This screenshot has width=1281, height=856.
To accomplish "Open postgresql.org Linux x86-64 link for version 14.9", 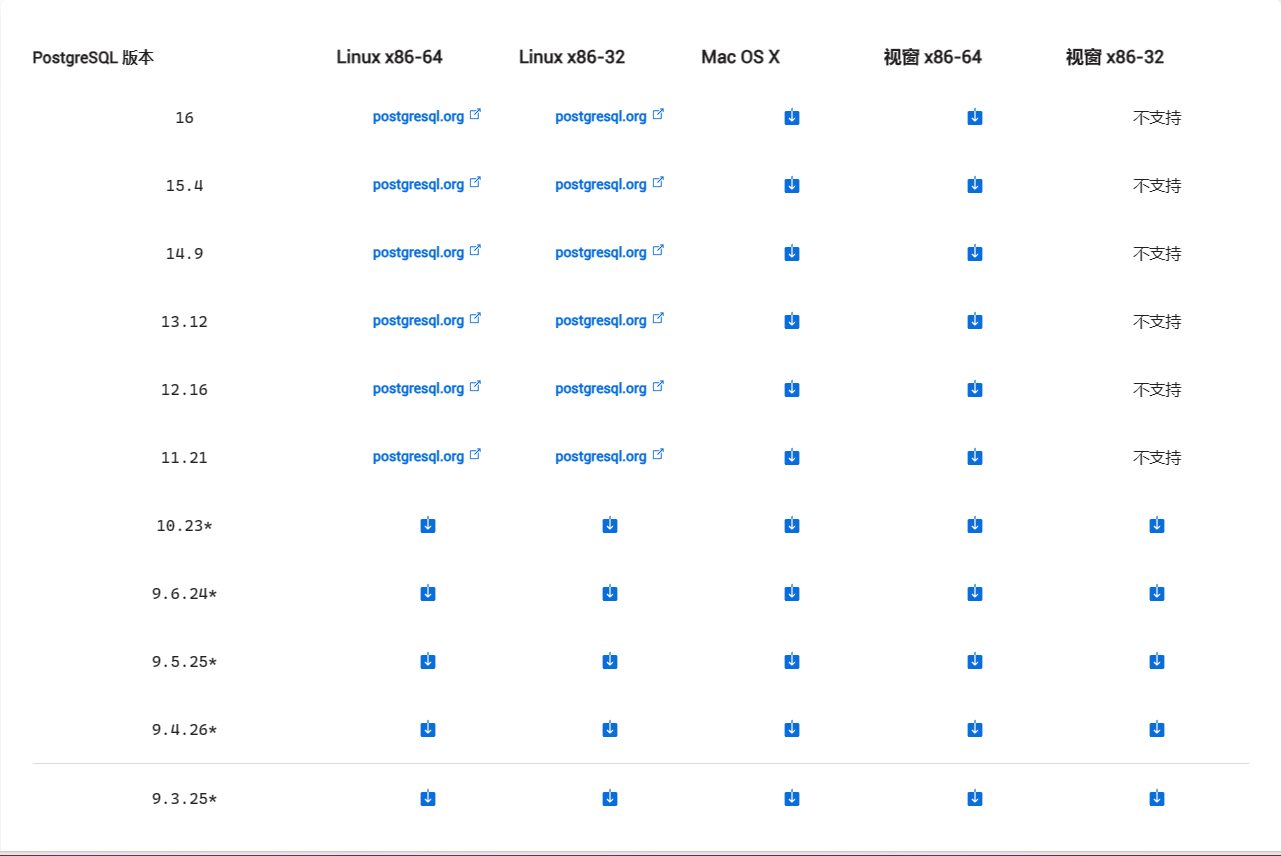I will pyautogui.click(x=427, y=252).
